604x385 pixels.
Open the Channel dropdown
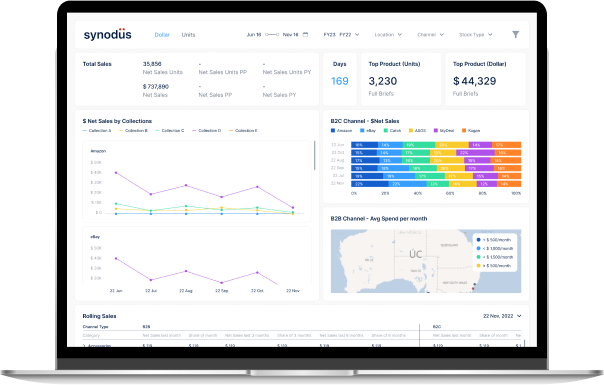coord(431,35)
